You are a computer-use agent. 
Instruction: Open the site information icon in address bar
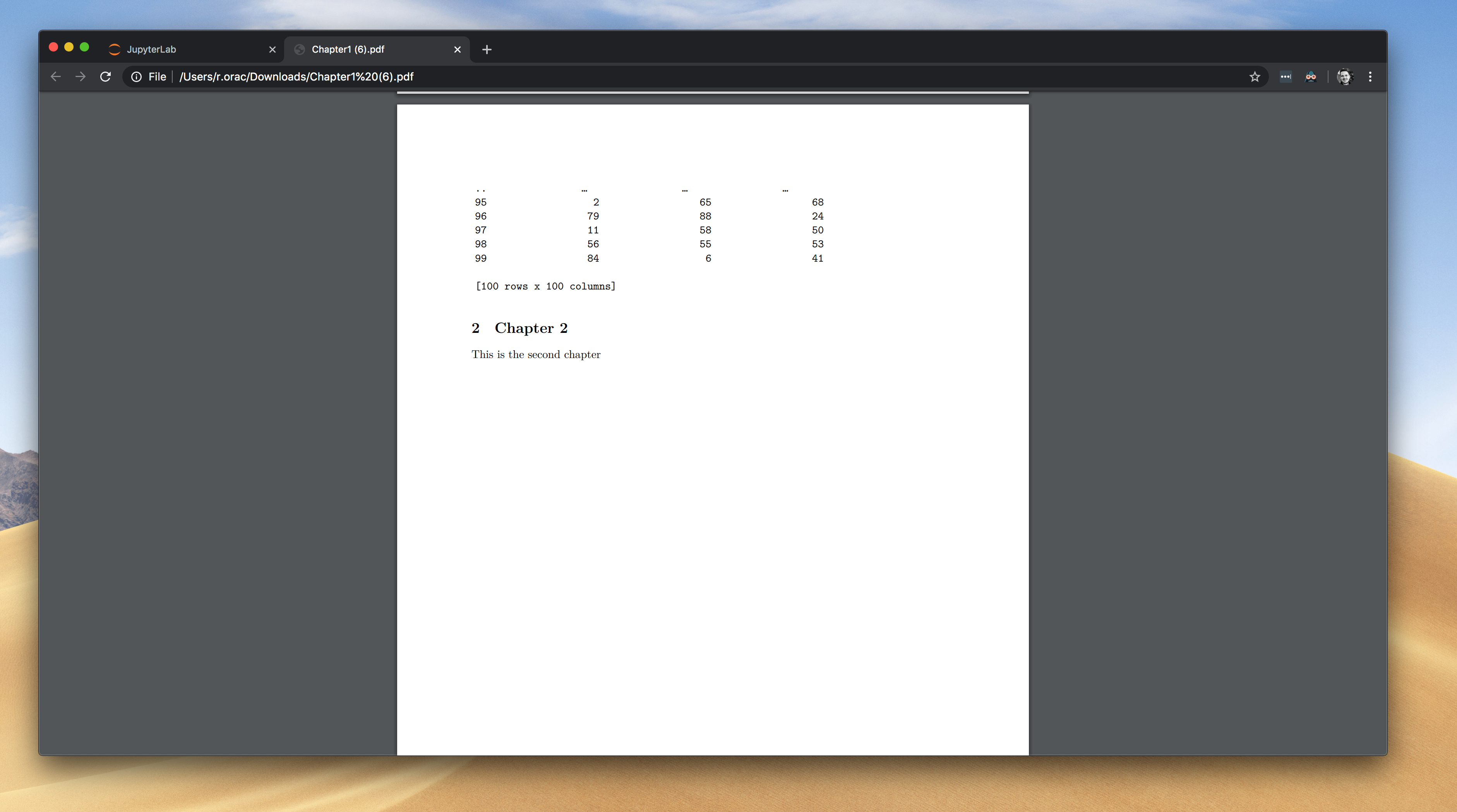137,76
